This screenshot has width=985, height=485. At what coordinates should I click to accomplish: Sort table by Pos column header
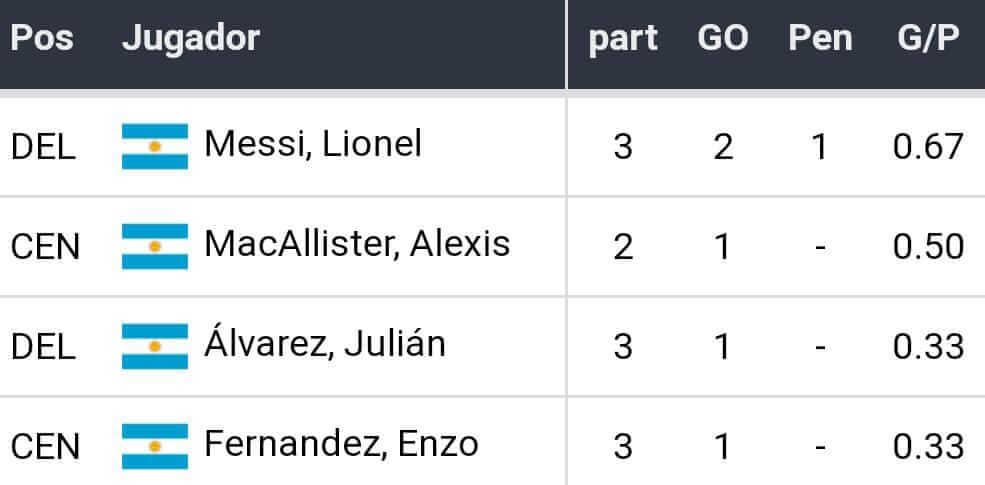(x=41, y=39)
